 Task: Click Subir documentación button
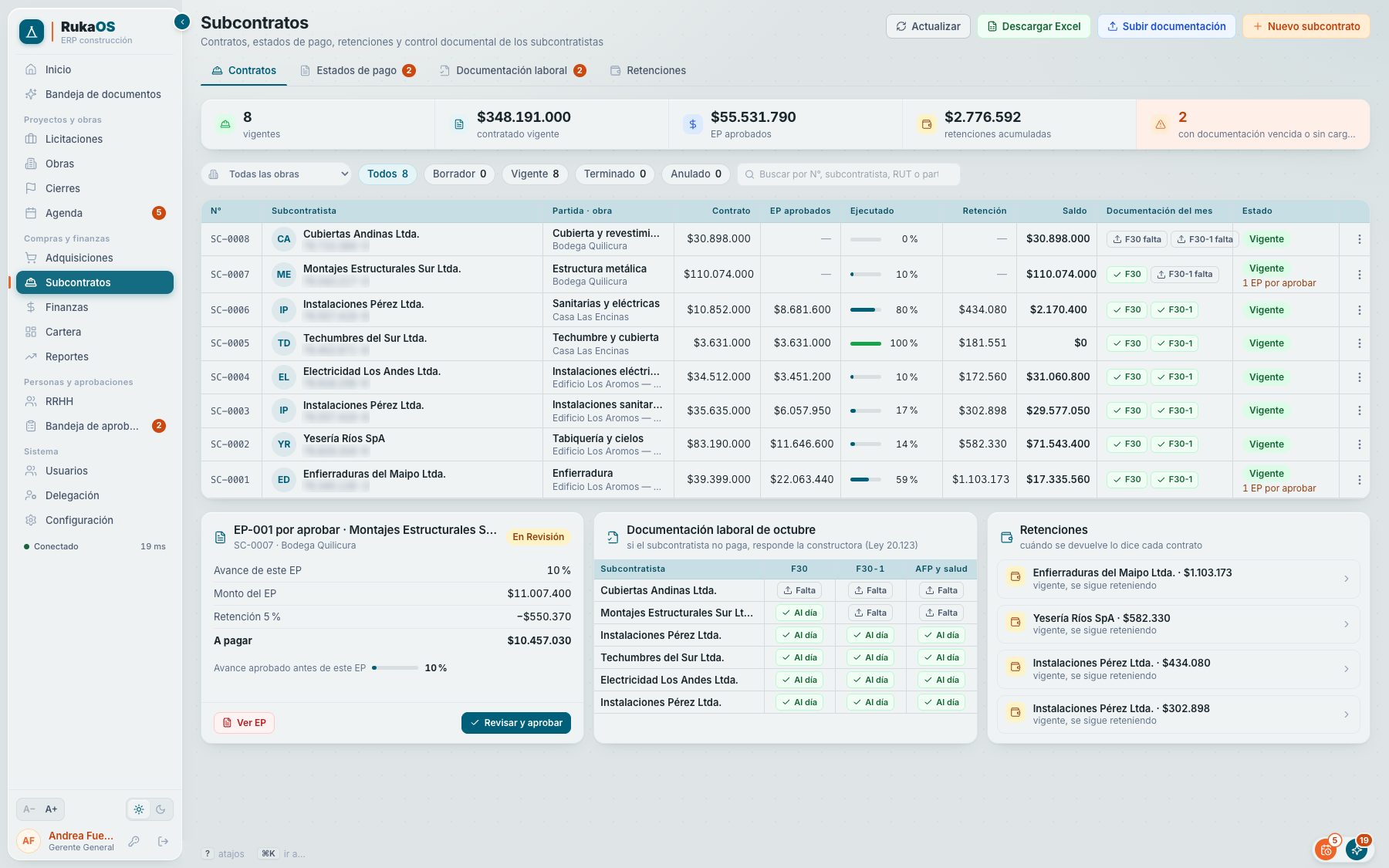(x=1166, y=26)
